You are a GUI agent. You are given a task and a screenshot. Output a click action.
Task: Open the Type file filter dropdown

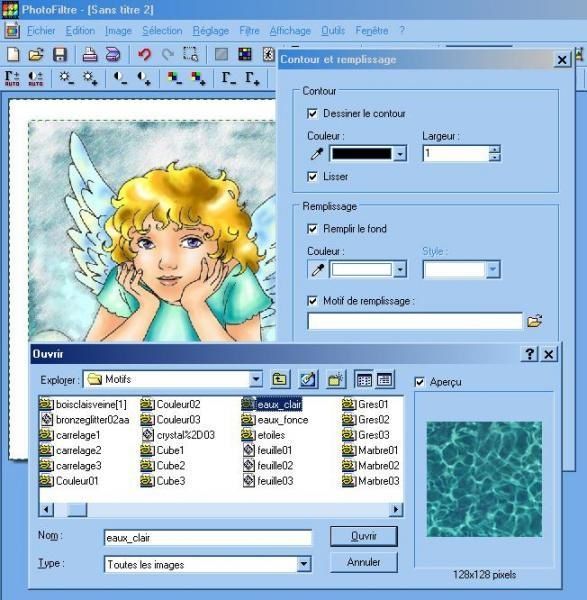pos(304,564)
